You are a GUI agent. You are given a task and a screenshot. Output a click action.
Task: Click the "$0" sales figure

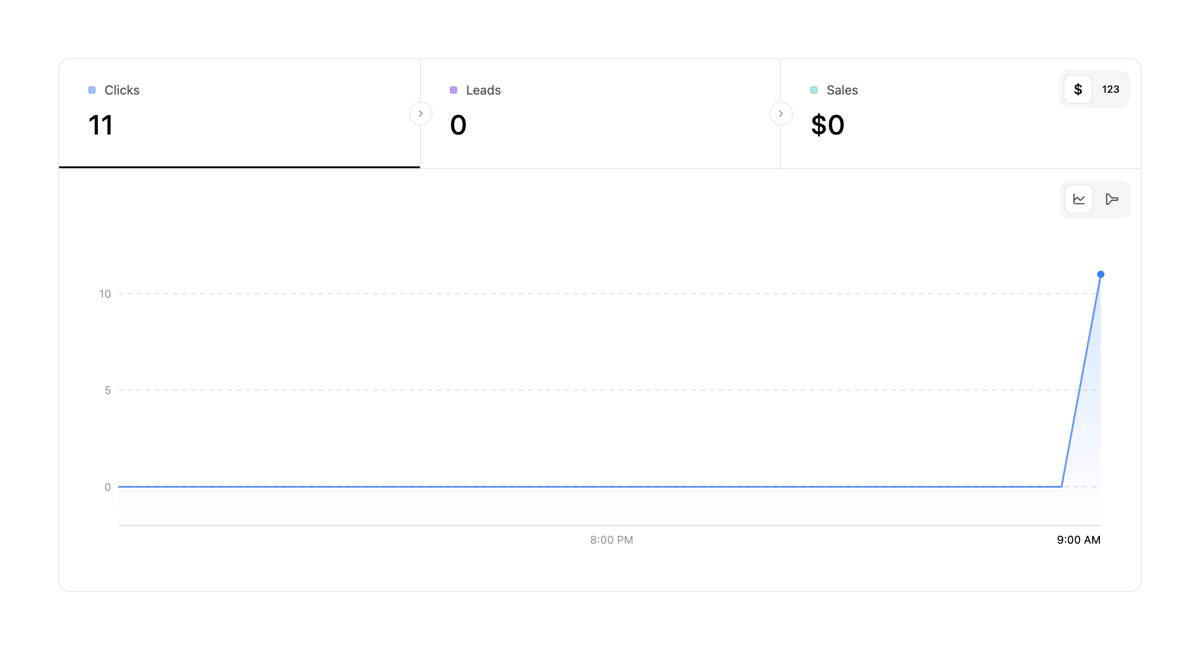tap(828, 125)
